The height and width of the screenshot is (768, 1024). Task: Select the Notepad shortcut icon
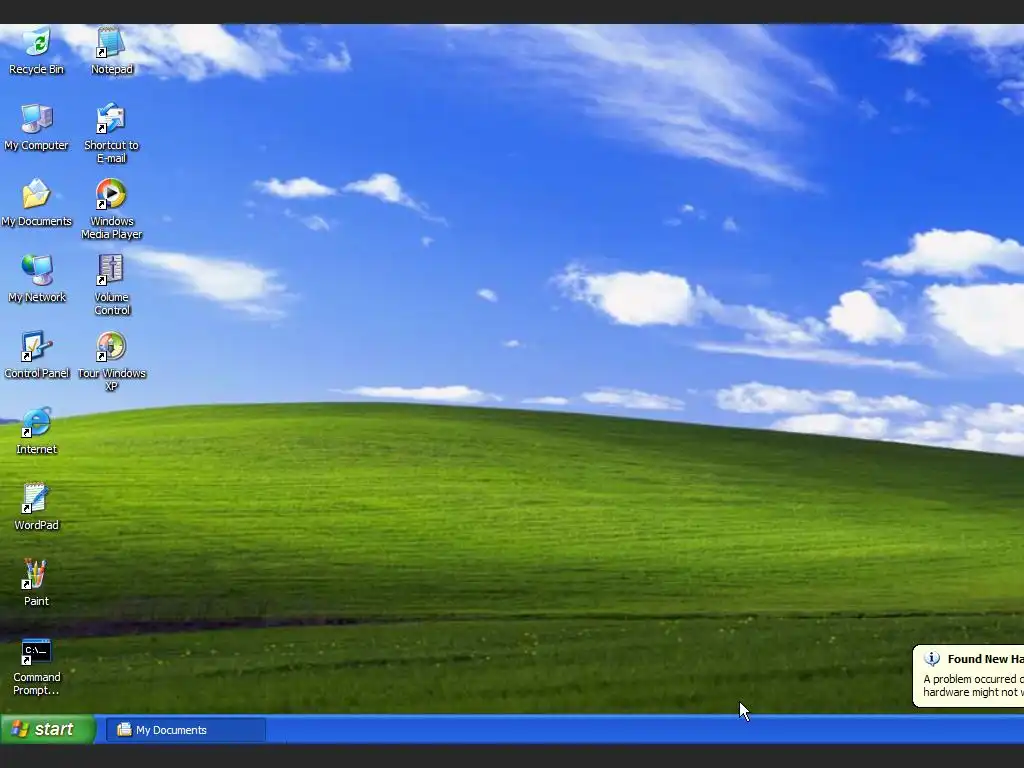(x=111, y=42)
